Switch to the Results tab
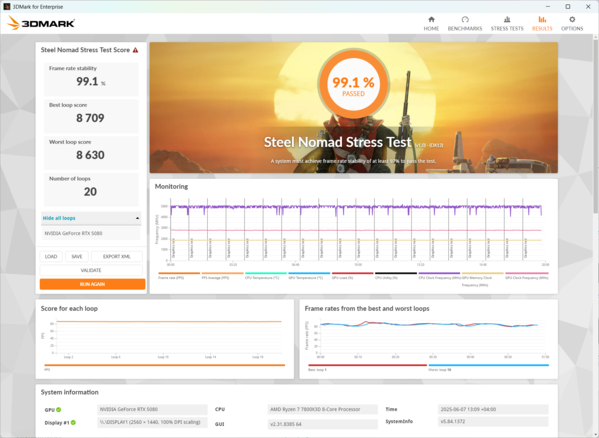599x438 pixels. pos(542,23)
